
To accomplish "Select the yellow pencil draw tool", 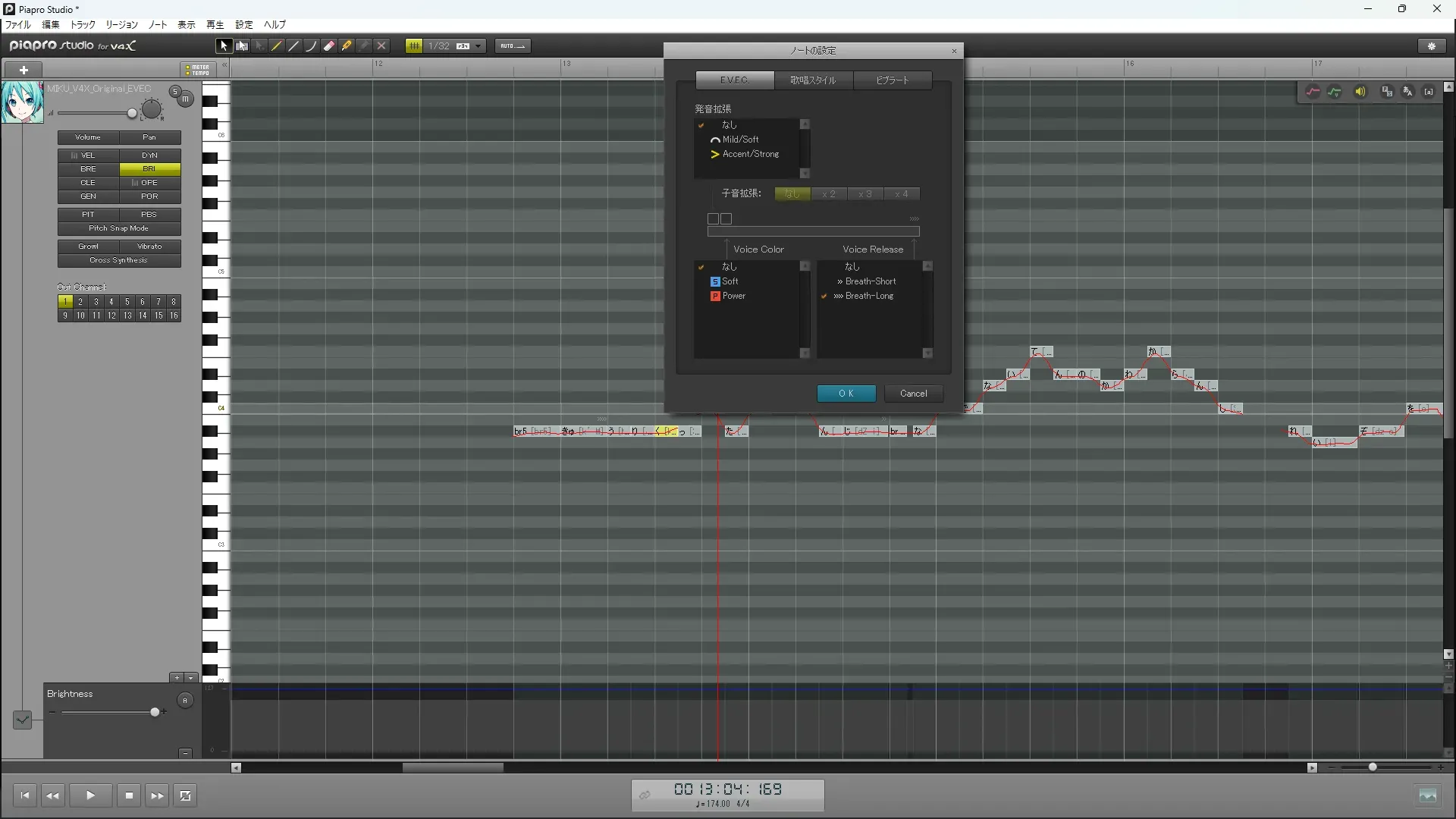I will (x=277, y=46).
